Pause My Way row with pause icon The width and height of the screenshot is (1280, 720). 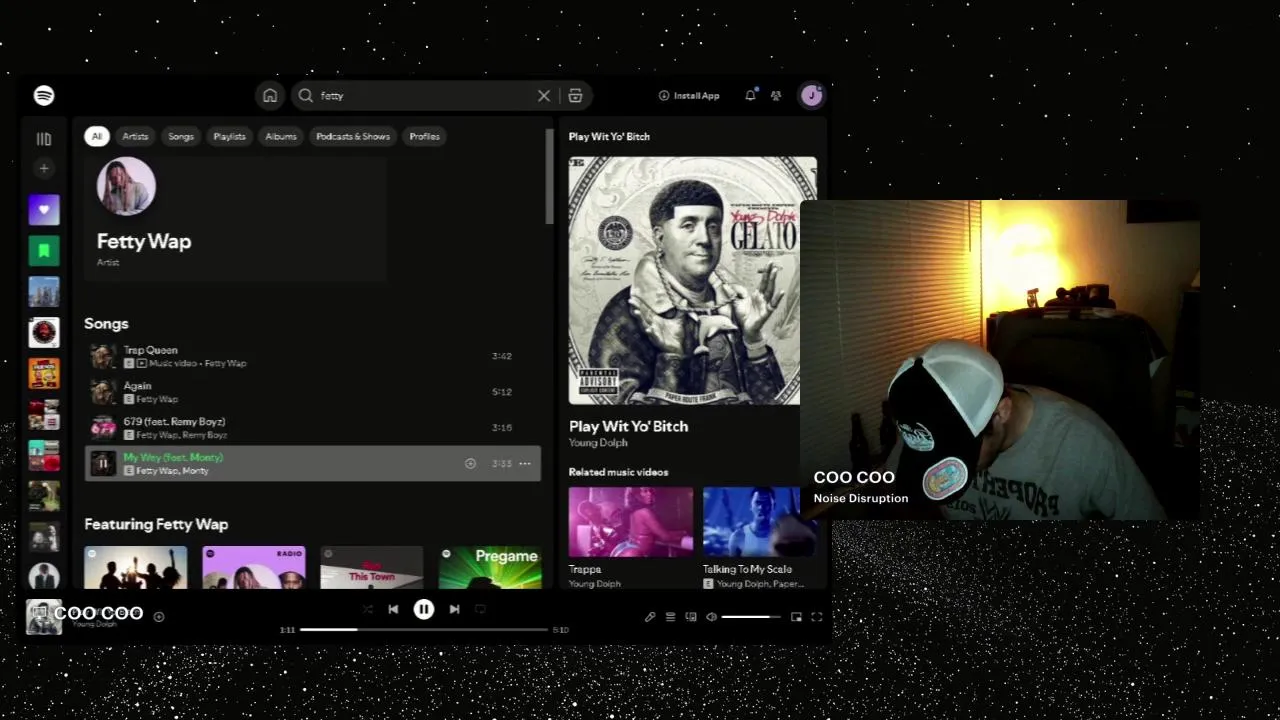(103, 463)
